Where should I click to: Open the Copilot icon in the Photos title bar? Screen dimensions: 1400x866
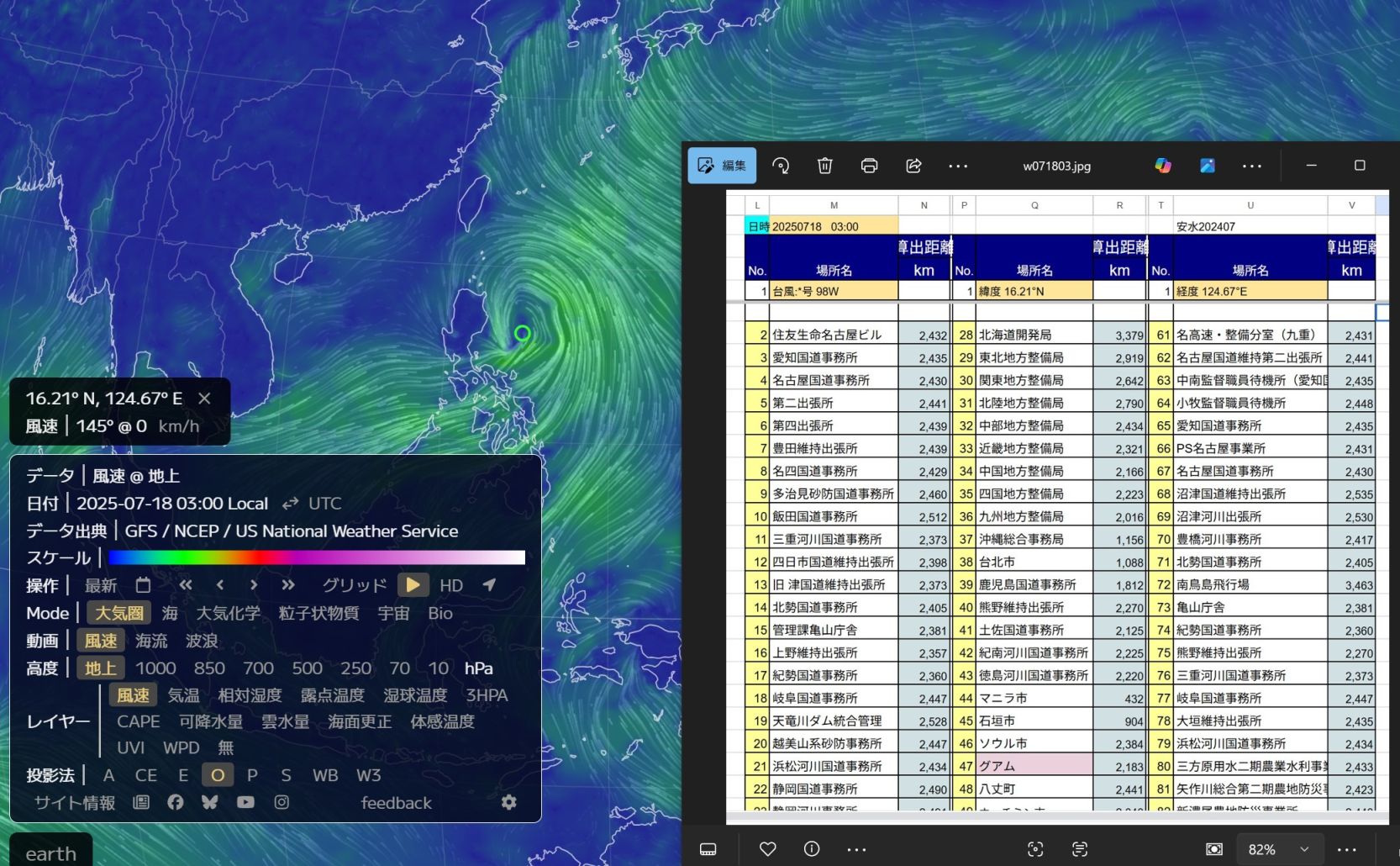click(x=1163, y=166)
